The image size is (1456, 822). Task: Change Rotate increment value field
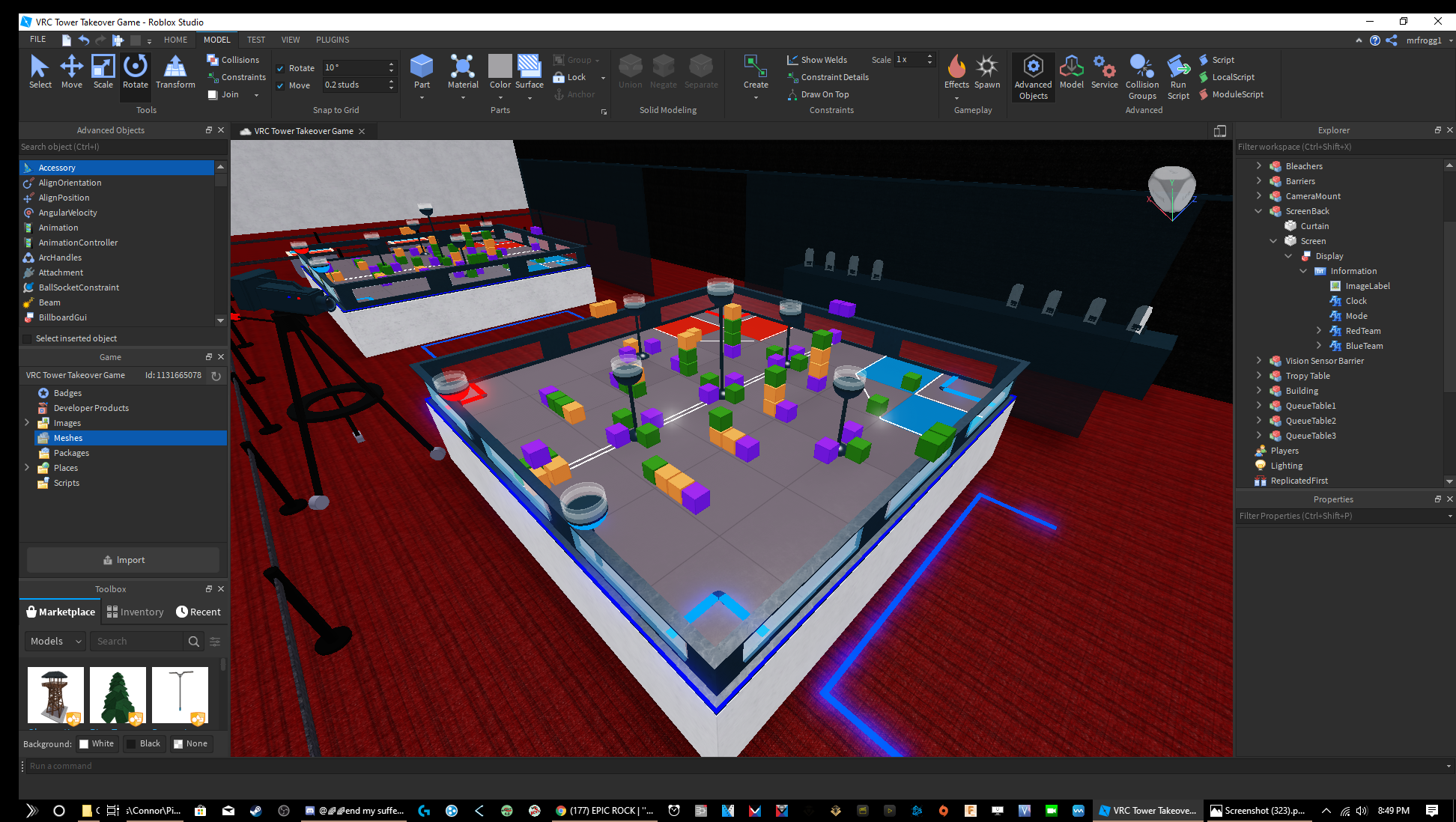point(355,67)
